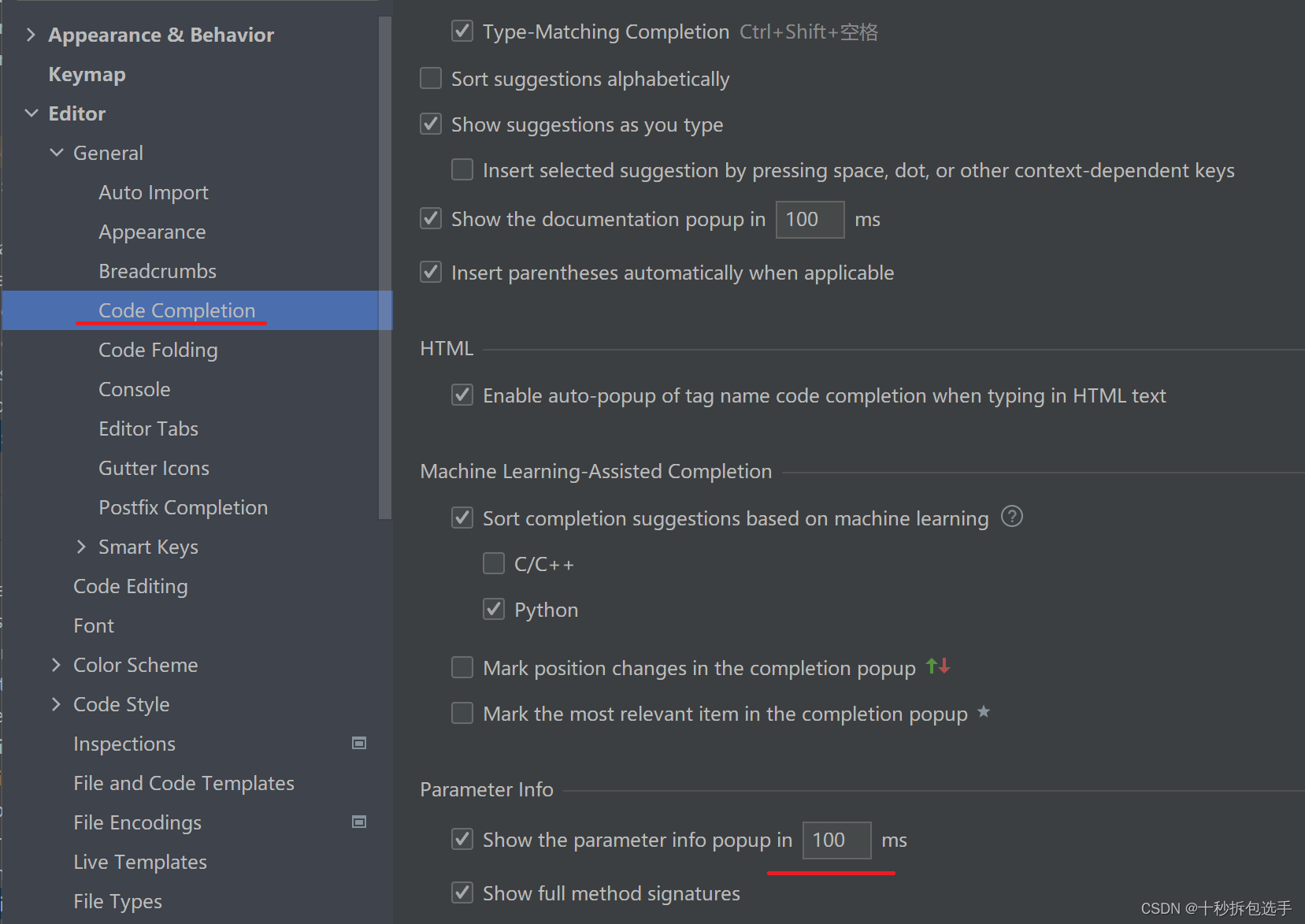Expand Appearance & Behavior section

[x=31, y=35]
